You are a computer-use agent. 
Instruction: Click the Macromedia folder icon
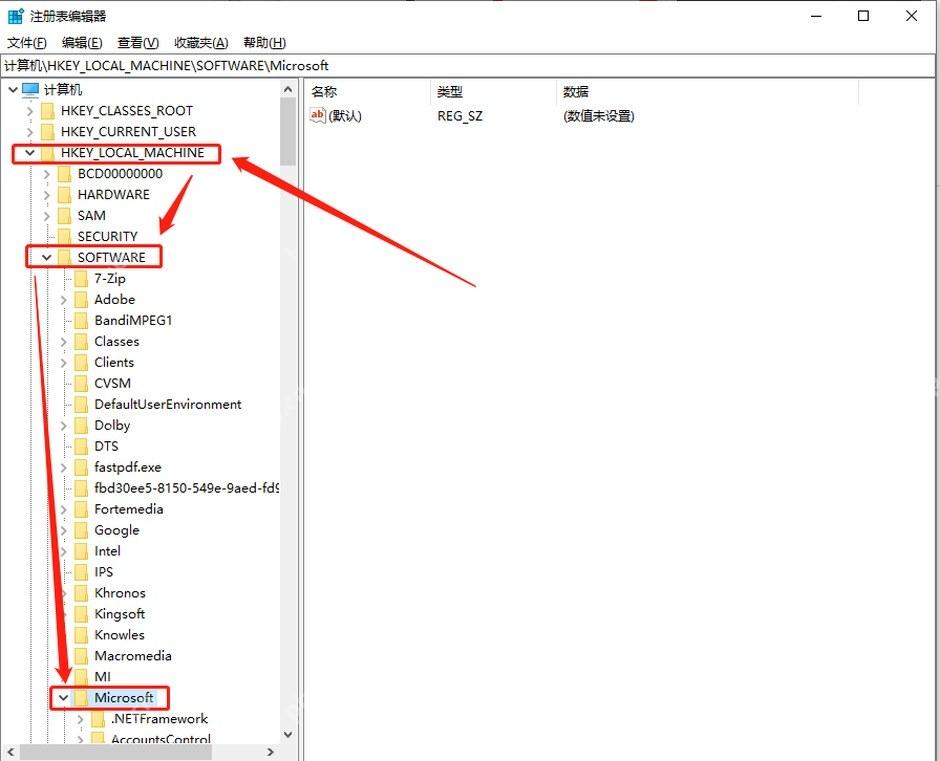(x=81, y=655)
